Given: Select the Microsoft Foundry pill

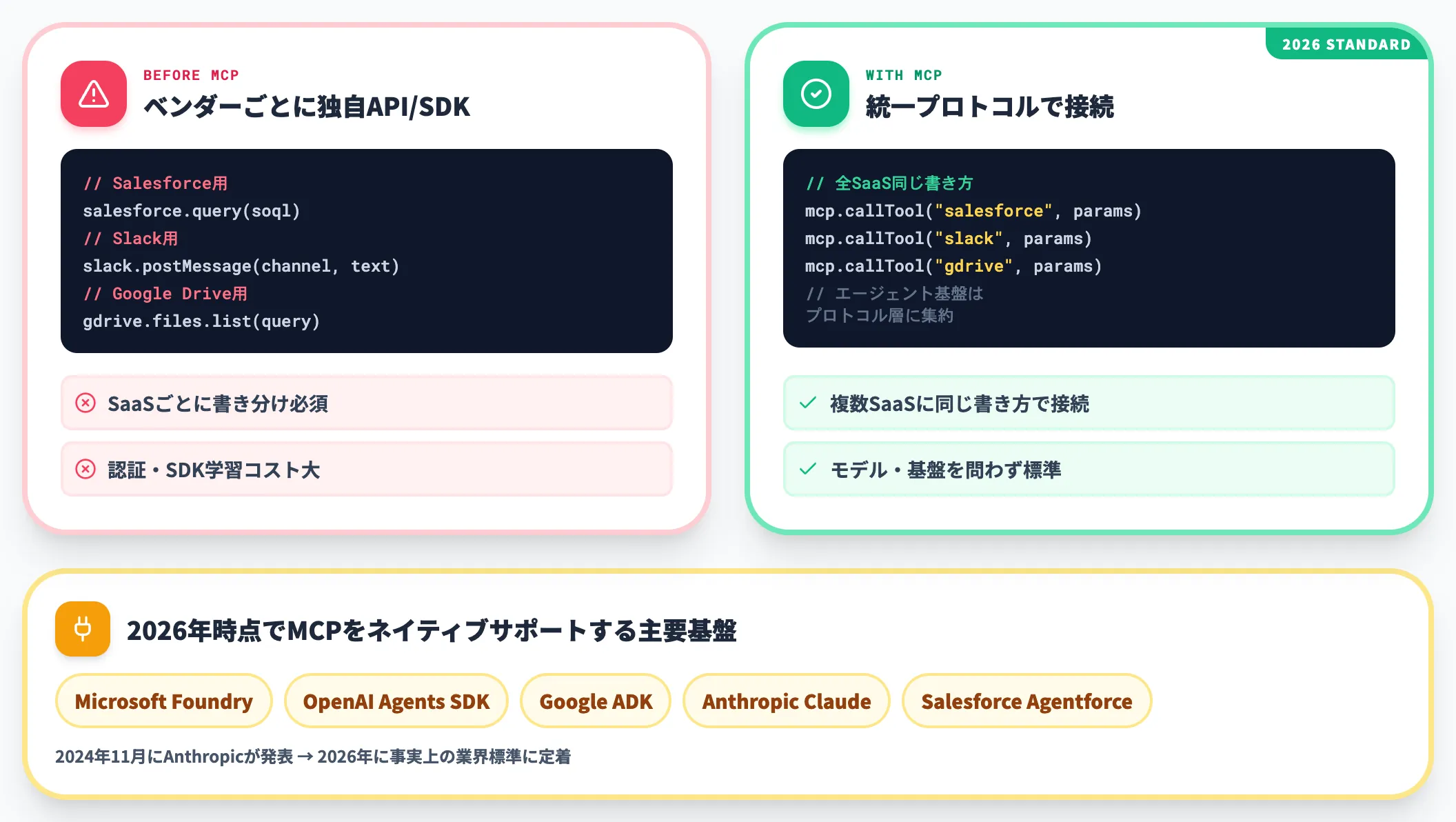Looking at the screenshot, I should tap(164, 701).
